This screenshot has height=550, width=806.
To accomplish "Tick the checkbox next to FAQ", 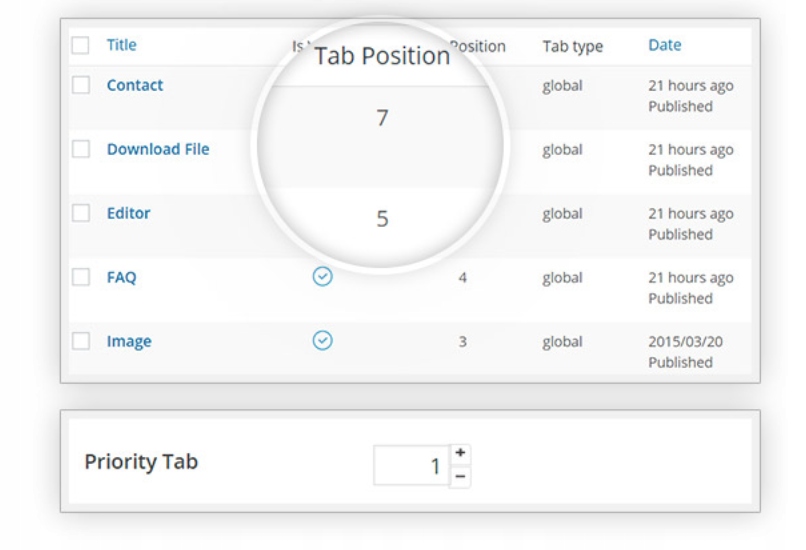I will [81, 278].
